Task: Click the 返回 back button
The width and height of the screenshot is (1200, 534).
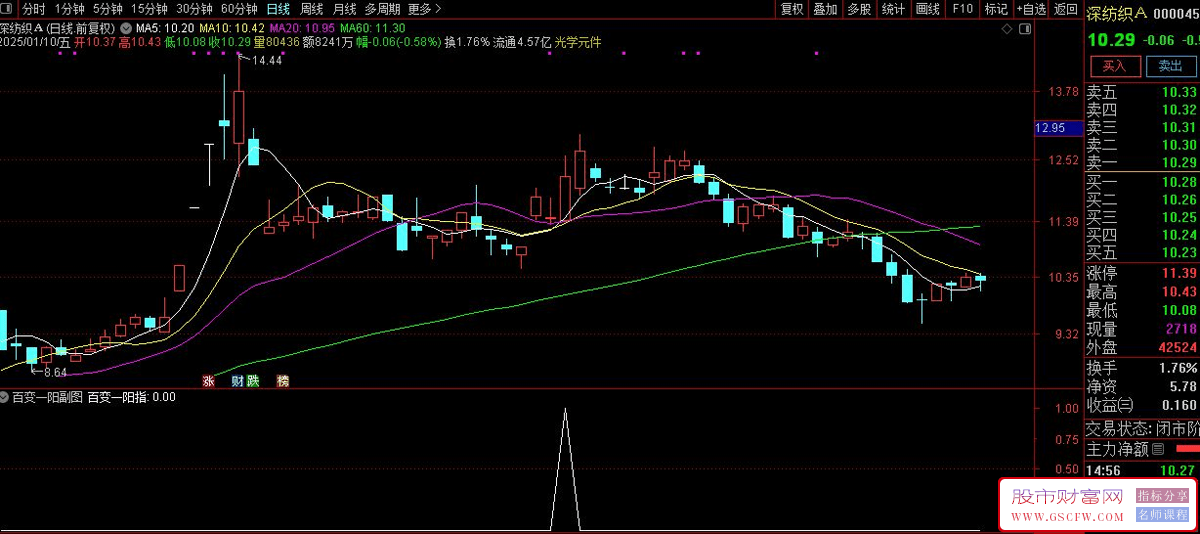Action: click(1066, 9)
